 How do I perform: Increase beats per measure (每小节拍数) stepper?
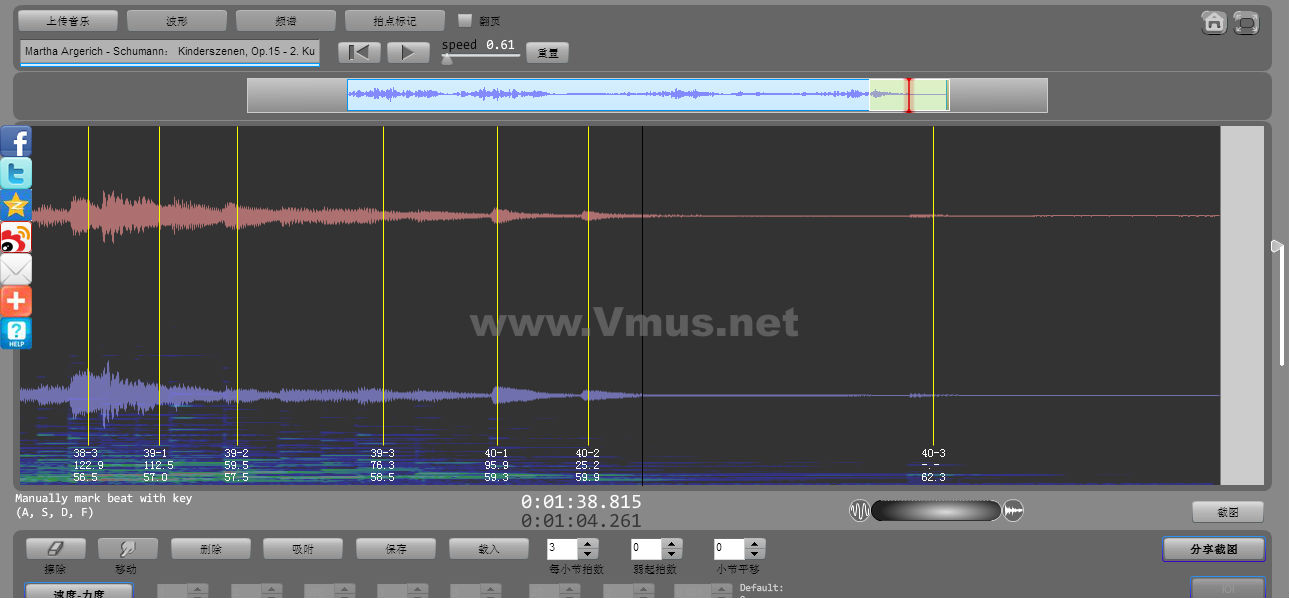tap(588, 544)
